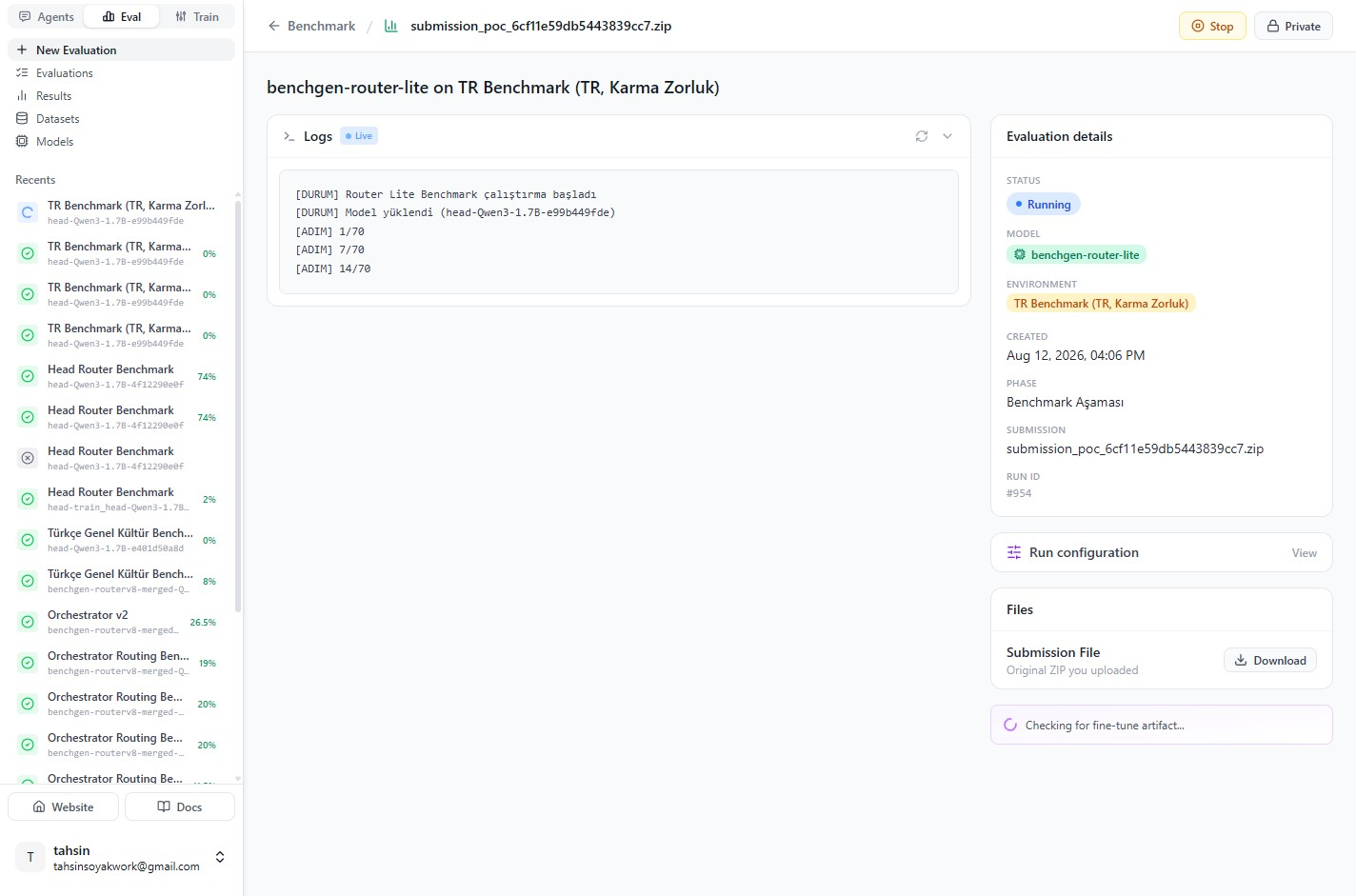
Task: Open Orchestrator v2 recent run
Action: [x=121, y=621]
